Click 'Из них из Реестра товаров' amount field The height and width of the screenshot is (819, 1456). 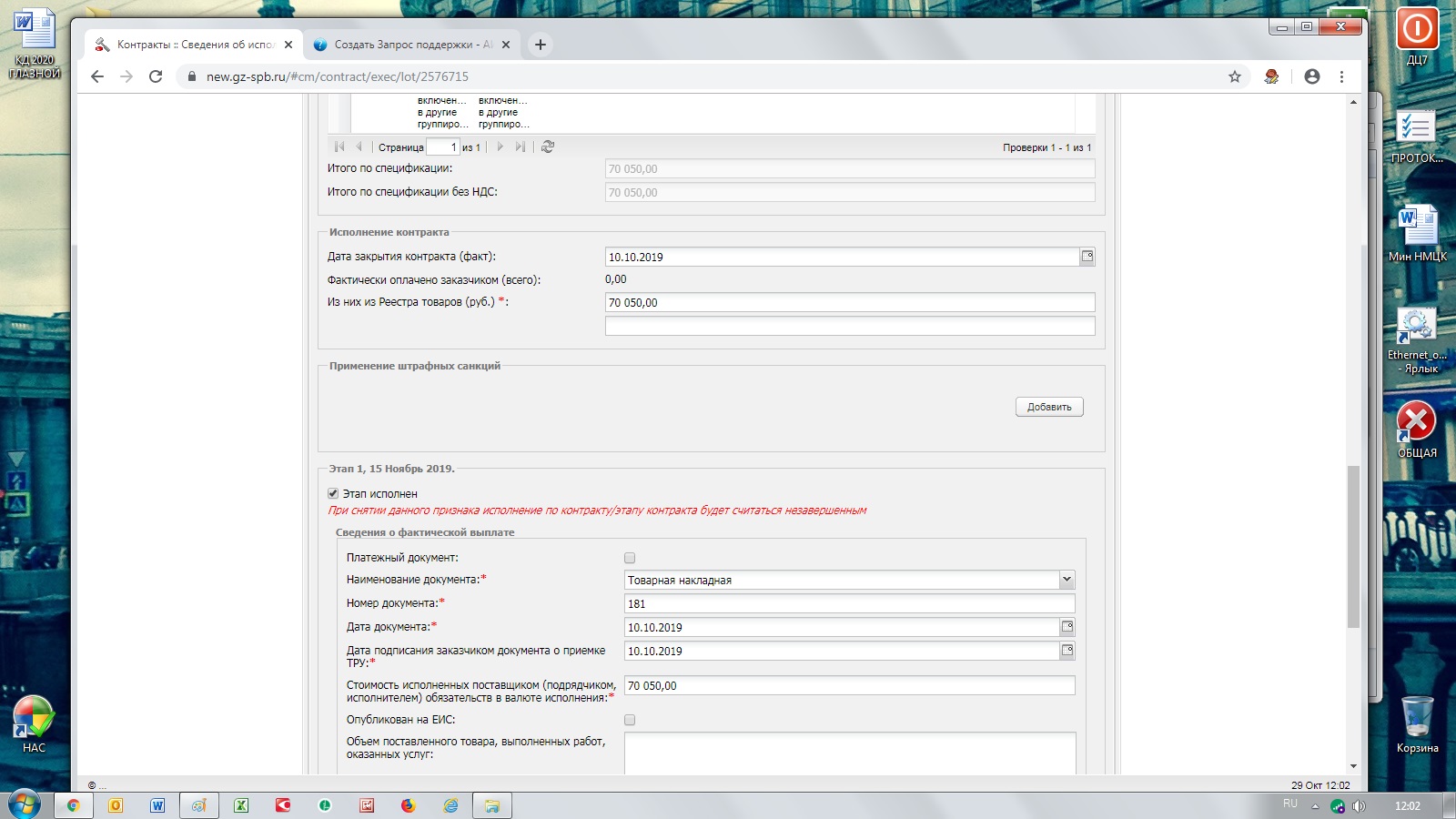click(x=850, y=302)
